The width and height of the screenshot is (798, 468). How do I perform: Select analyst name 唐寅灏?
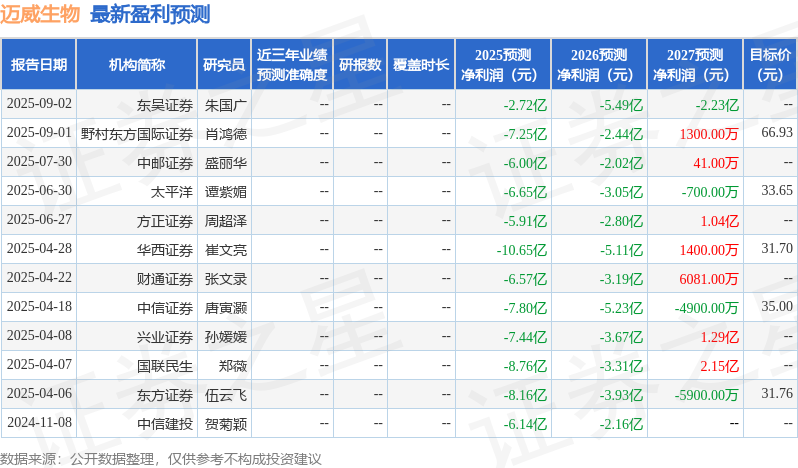point(225,308)
